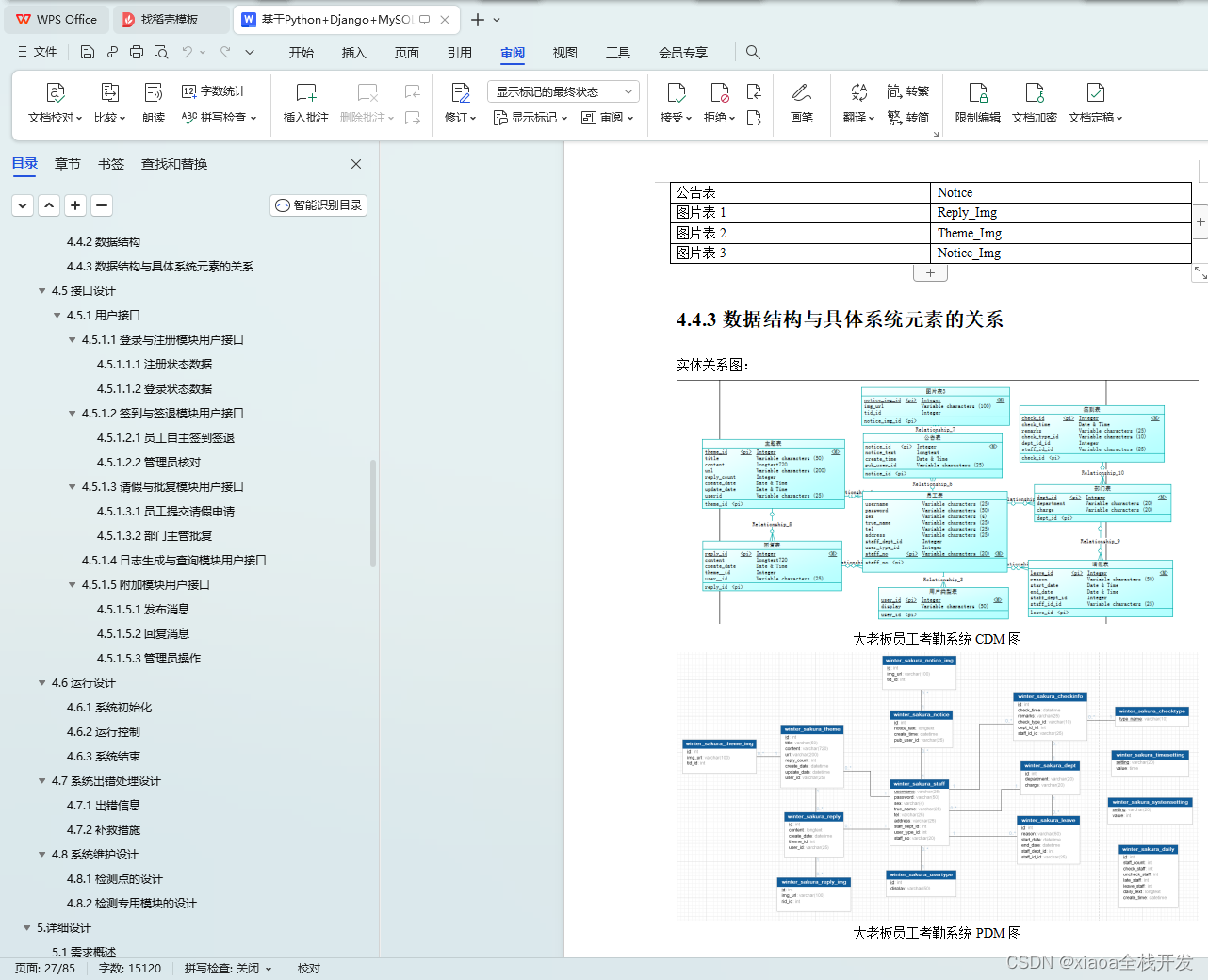Toggle 修订 track changes mode

(x=459, y=102)
